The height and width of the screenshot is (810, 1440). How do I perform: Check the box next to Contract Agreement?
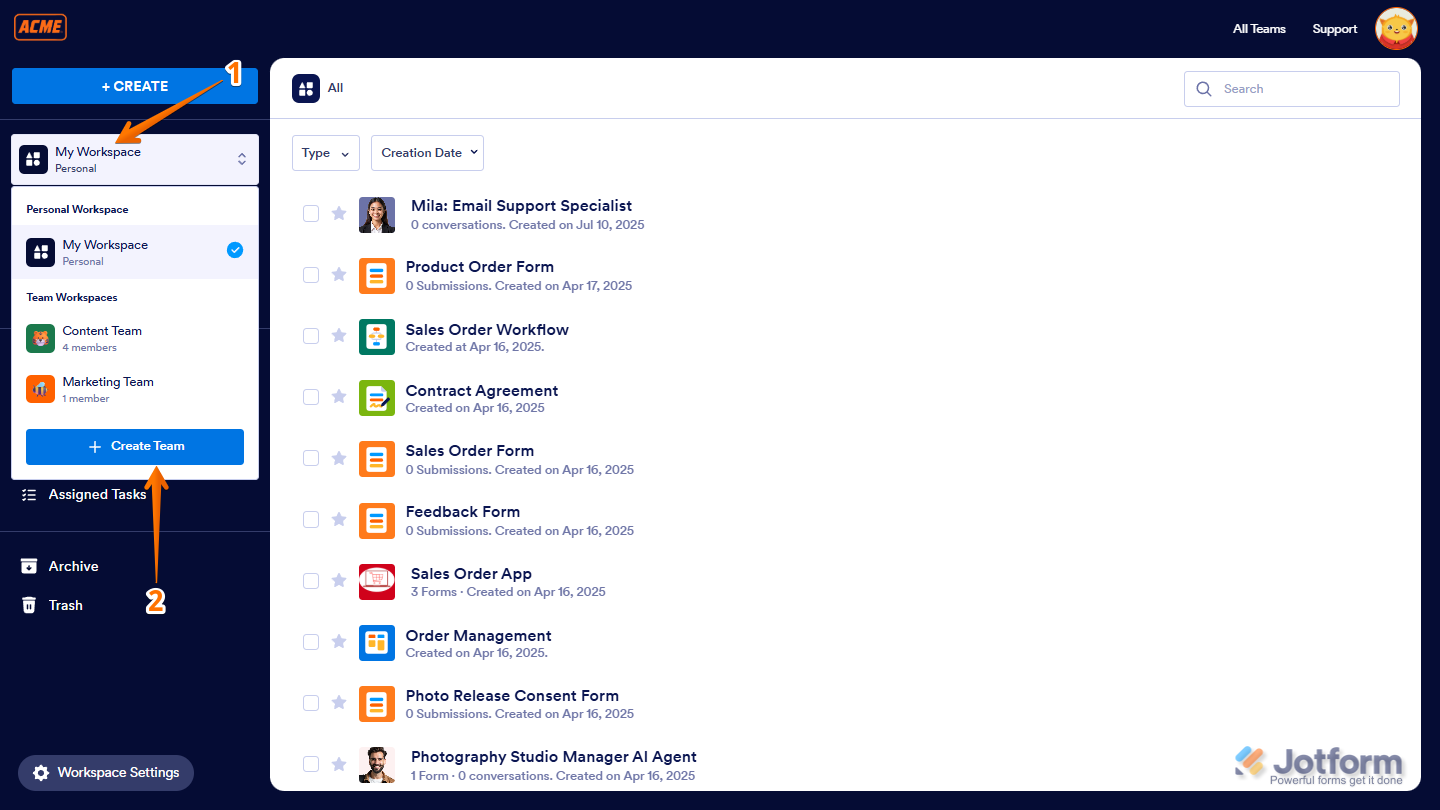[311, 397]
